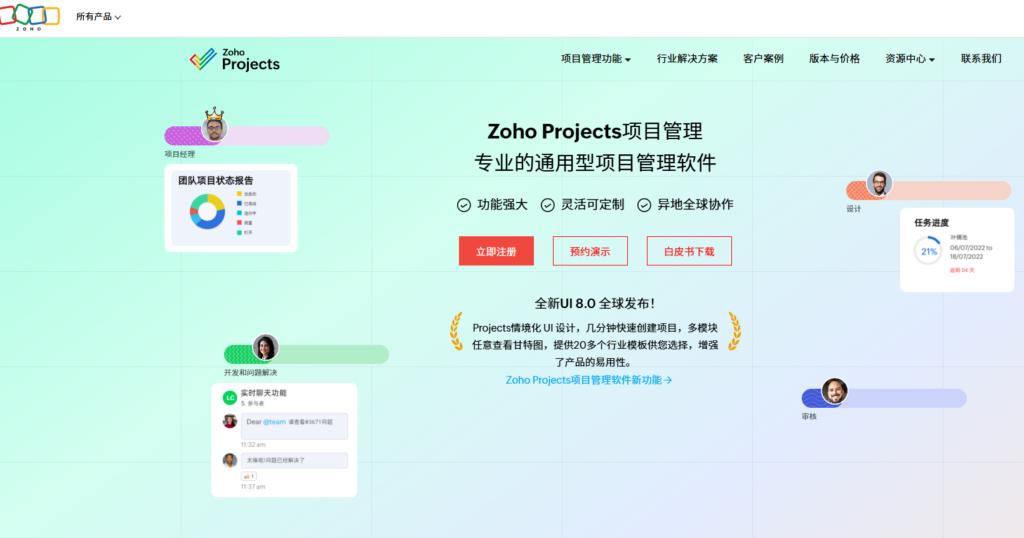Open 联系我们 page
Image resolution: width=1024 pixels, height=538 pixels.
click(x=981, y=59)
